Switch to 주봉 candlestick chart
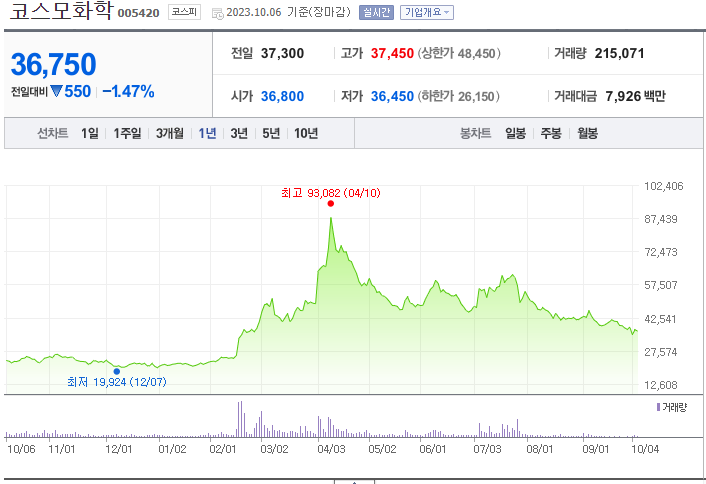This screenshot has width=706, height=484. (x=551, y=133)
